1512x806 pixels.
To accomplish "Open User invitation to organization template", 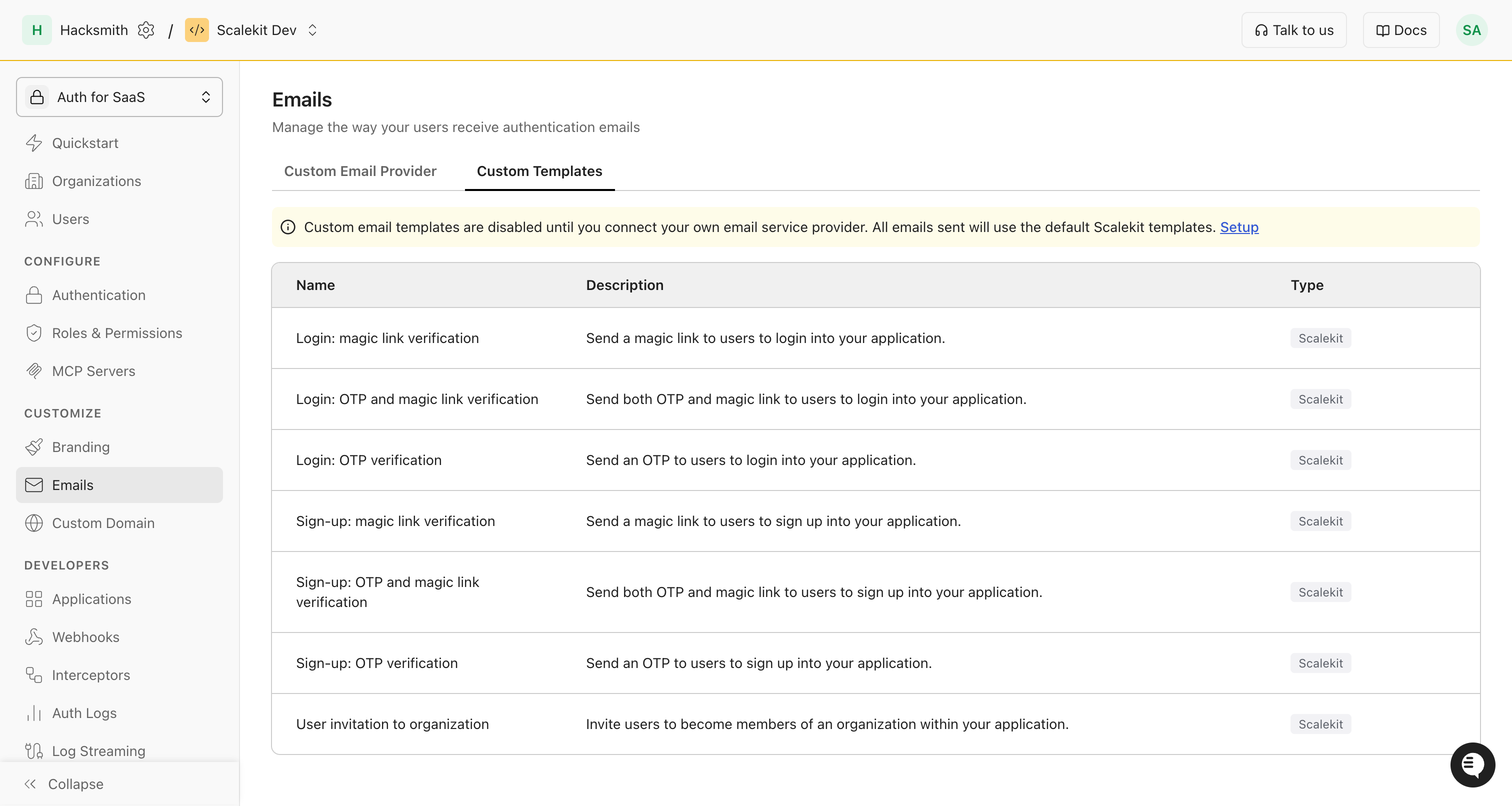I will [875, 724].
